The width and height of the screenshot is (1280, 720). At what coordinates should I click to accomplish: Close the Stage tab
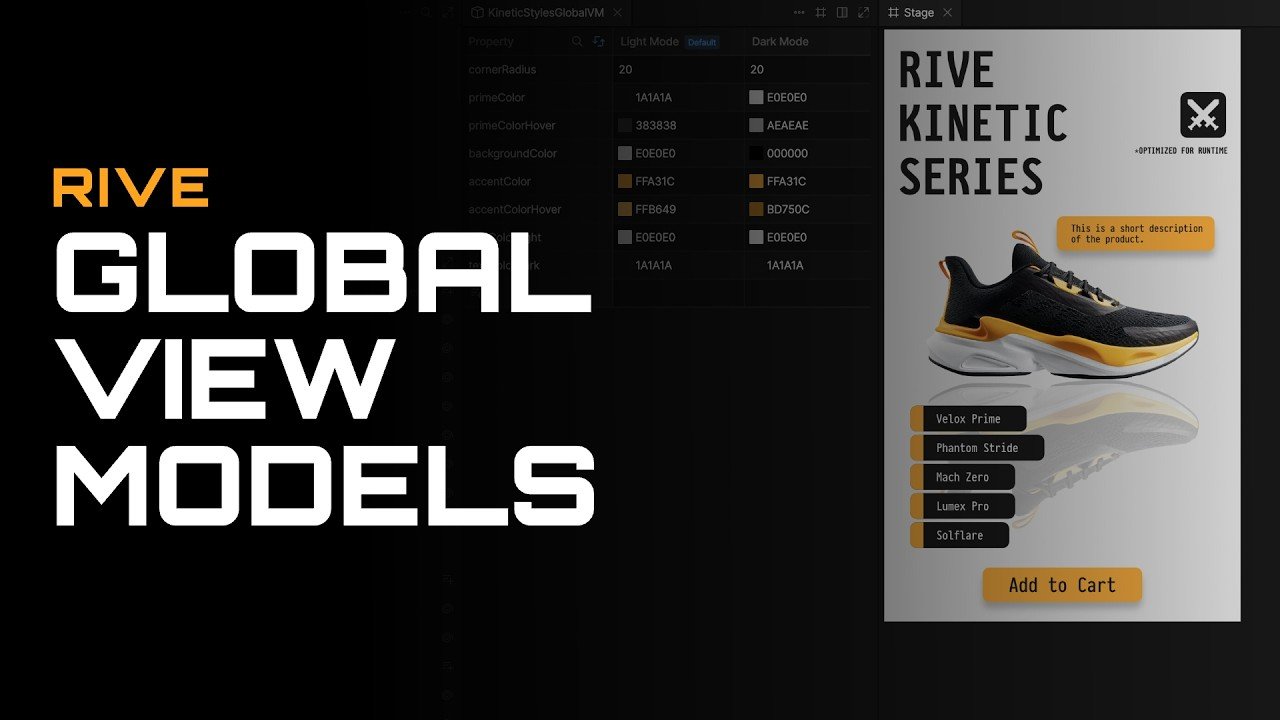[x=947, y=13]
